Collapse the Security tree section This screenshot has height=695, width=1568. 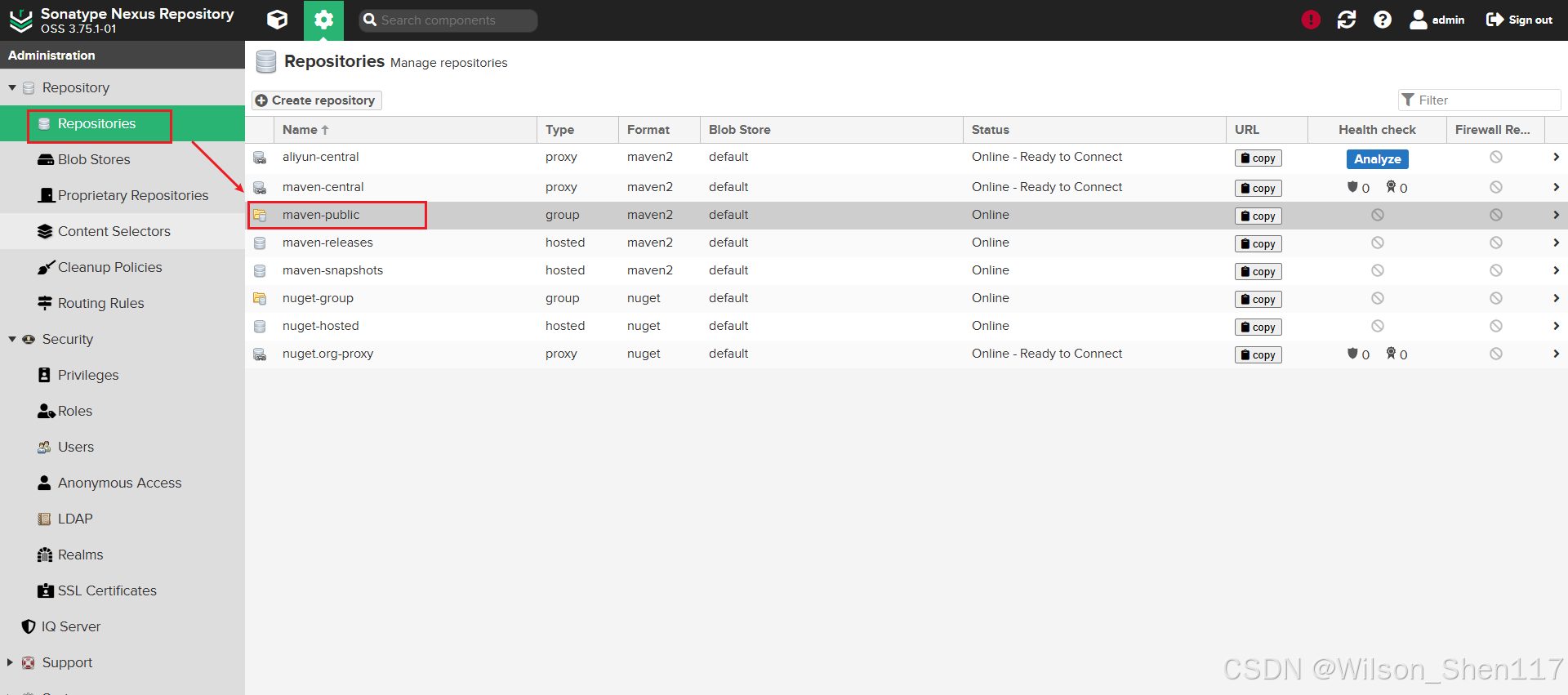click(x=12, y=339)
